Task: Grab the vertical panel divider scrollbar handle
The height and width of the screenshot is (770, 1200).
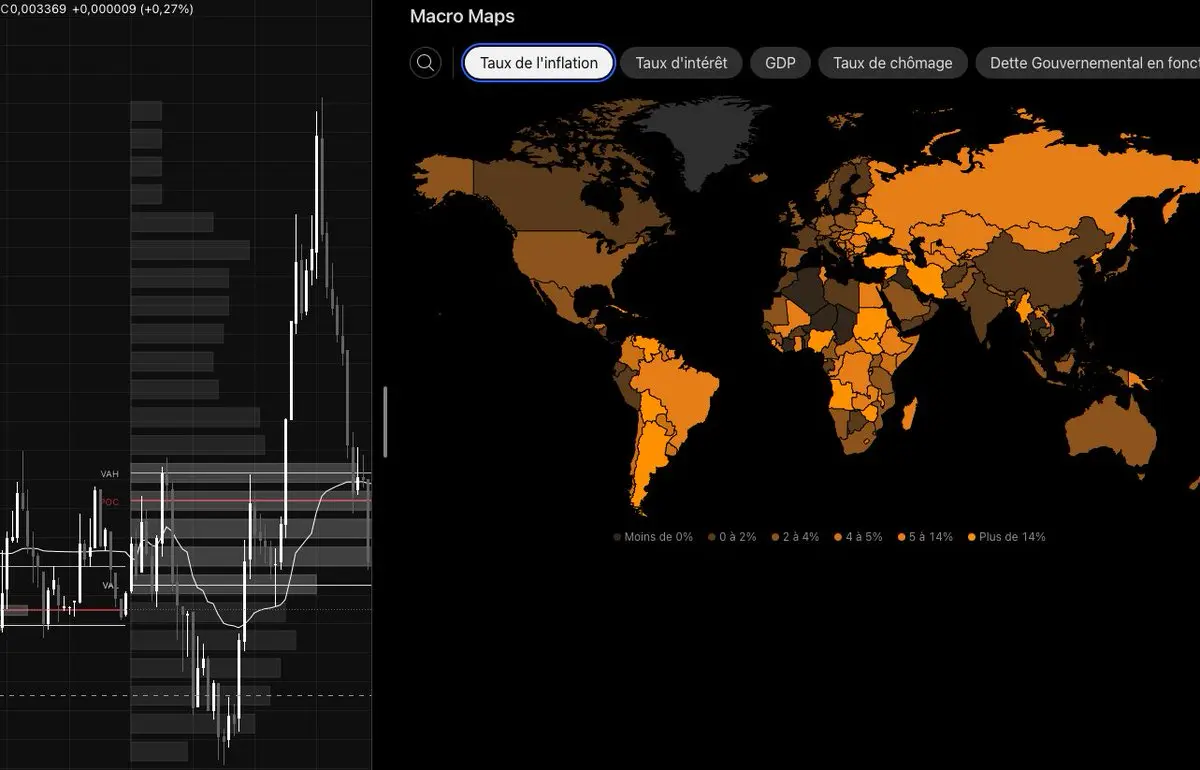Action: tap(386, 422)
